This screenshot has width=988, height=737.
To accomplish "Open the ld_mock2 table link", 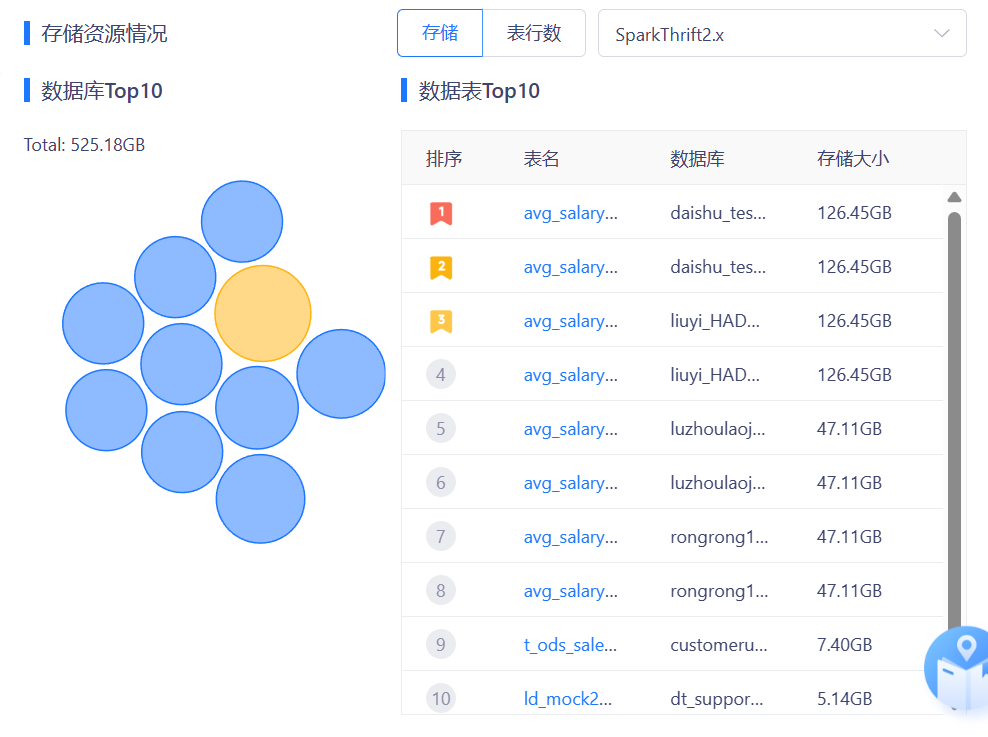I will coord(567,699).
